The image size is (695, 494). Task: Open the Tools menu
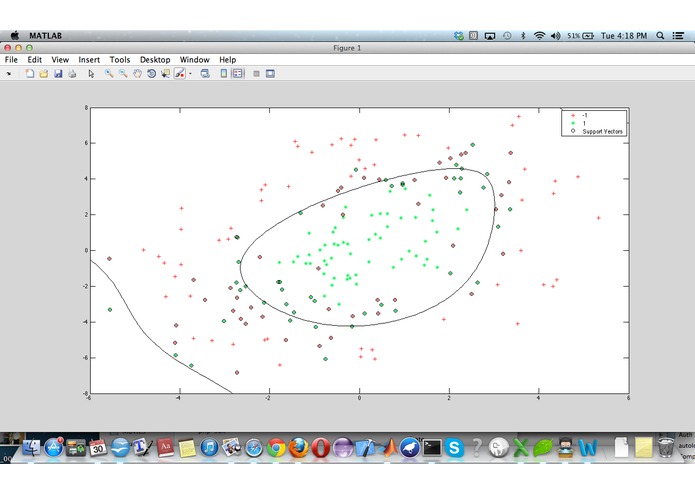pyautogui.click(x=120, y=59)
